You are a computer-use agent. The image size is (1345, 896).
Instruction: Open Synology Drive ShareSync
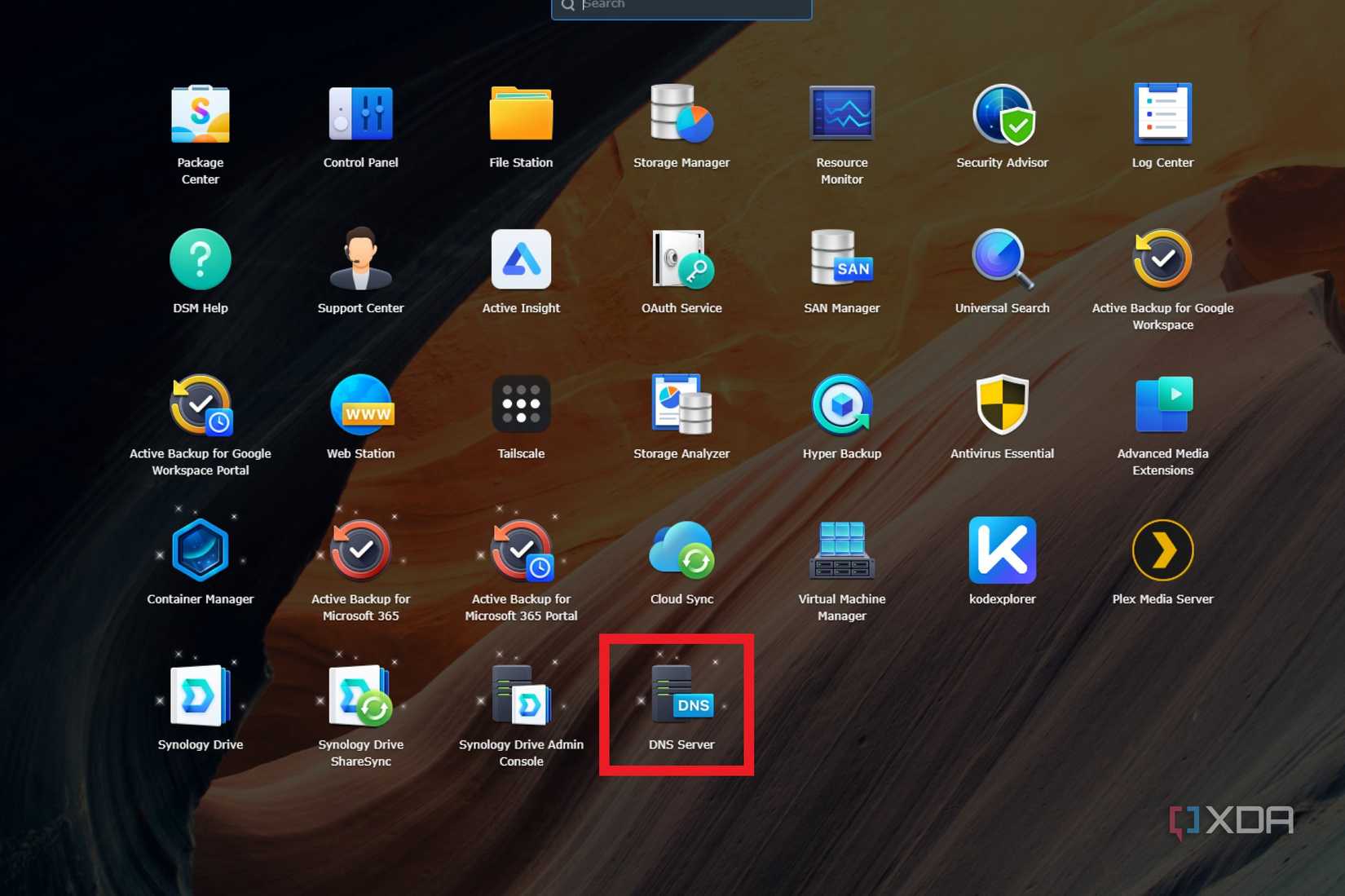coord(360,695)
